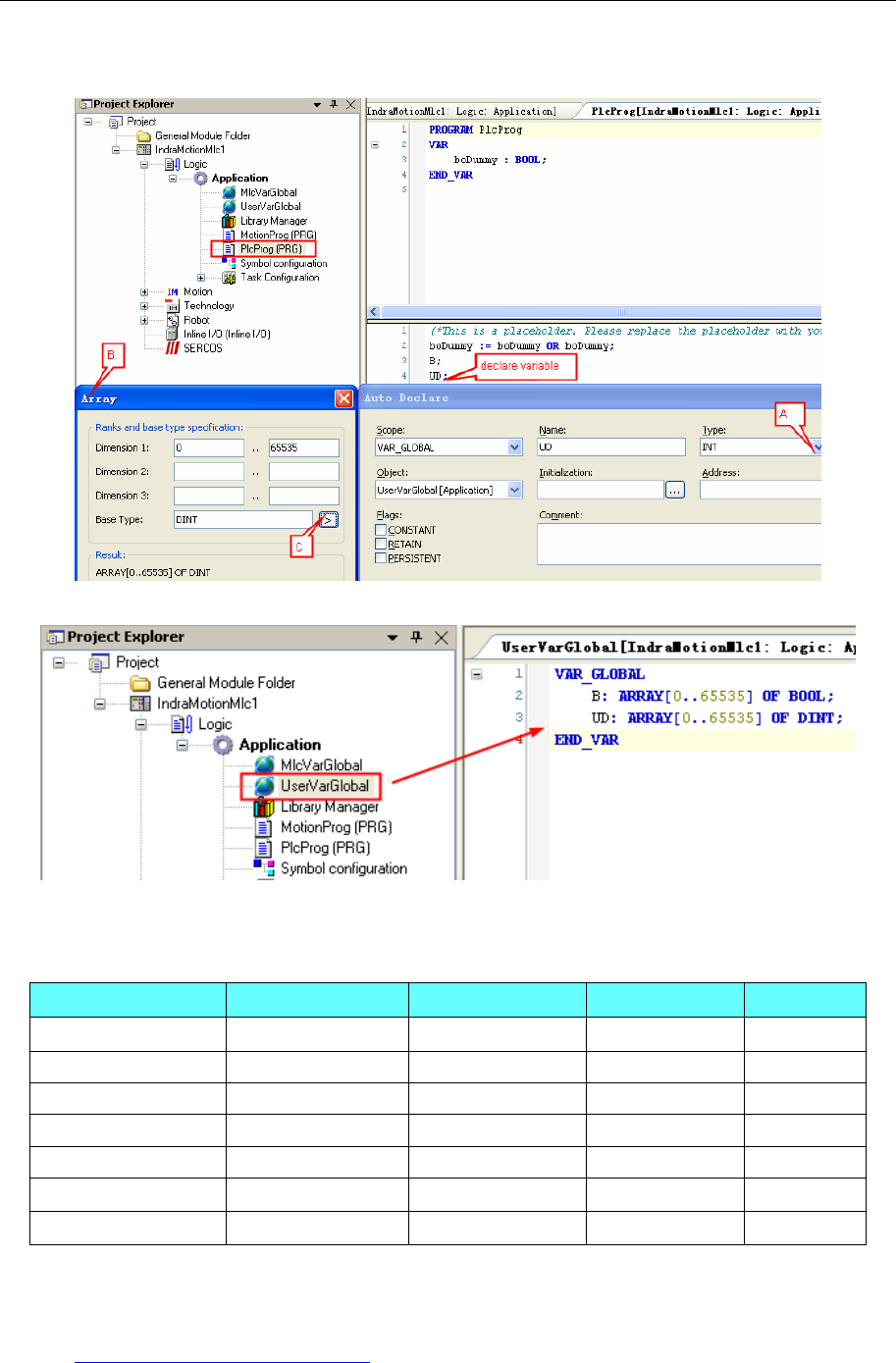Click the Inline I/O module icon

click(x=172, y=334)
